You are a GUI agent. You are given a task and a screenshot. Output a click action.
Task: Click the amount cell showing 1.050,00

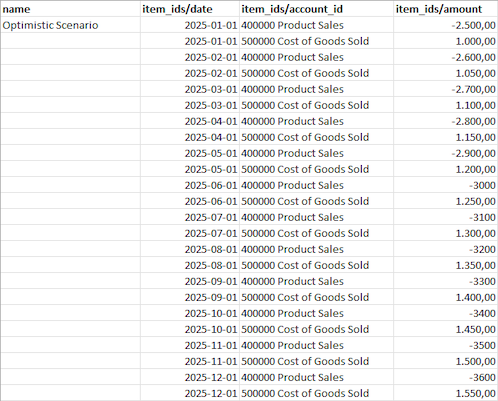[x=445, y=73]
